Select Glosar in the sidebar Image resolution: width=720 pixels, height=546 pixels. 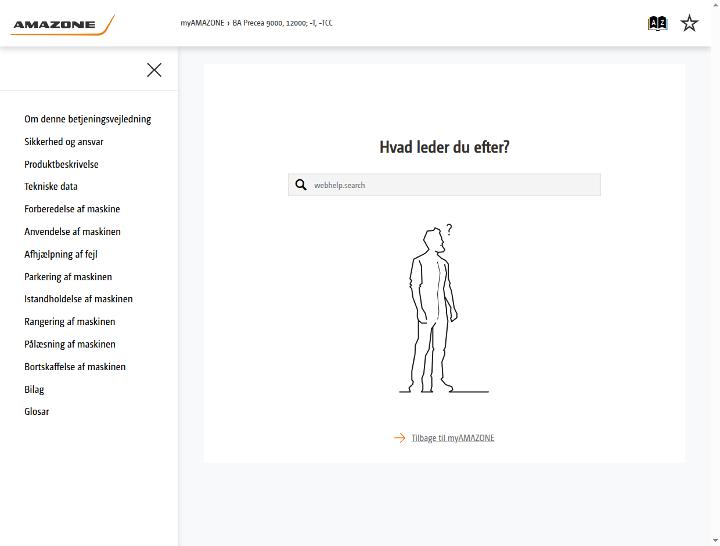click(37, 411)
